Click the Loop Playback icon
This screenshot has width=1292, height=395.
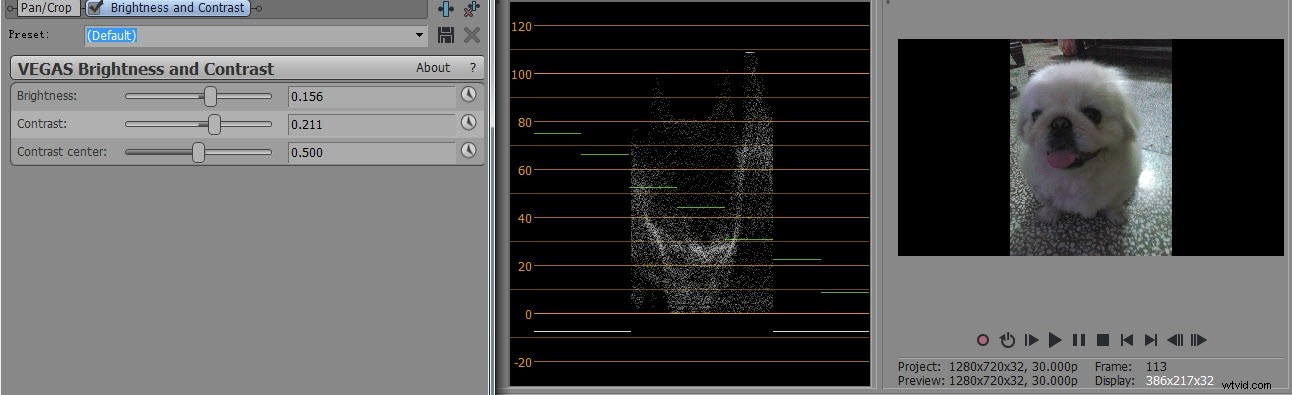point(1007,340)
